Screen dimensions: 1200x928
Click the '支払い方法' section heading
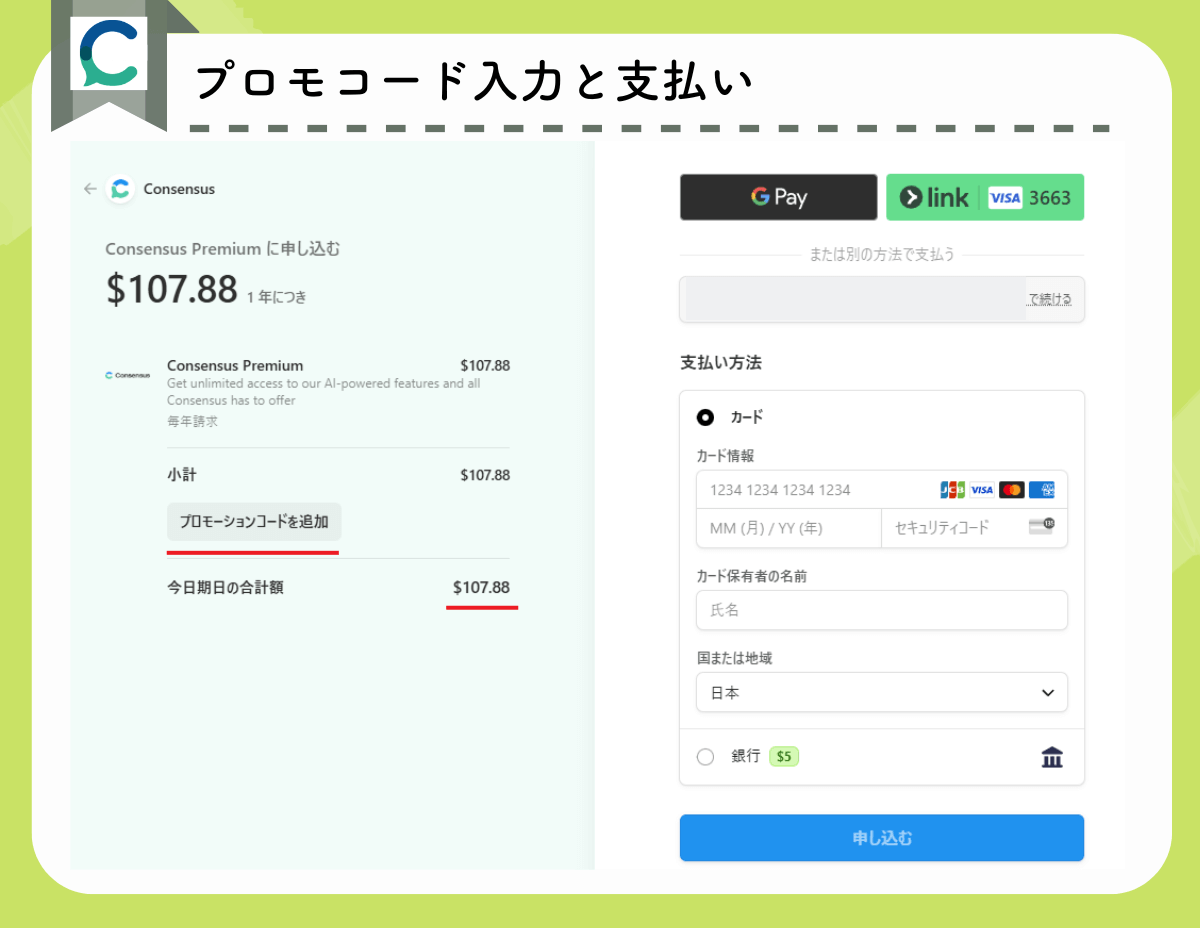point(721,363)
